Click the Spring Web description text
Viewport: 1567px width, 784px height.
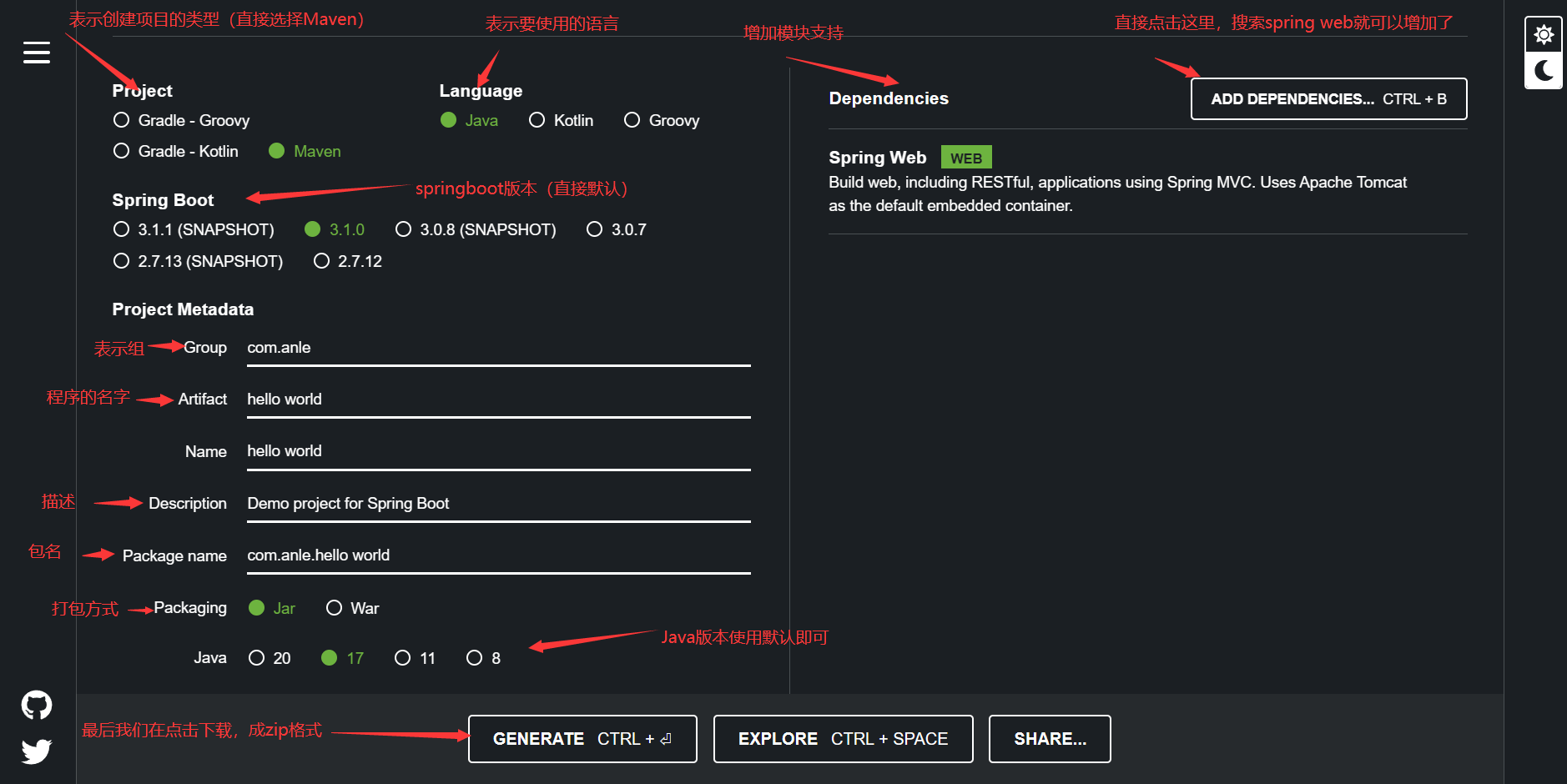point(1117,193)
